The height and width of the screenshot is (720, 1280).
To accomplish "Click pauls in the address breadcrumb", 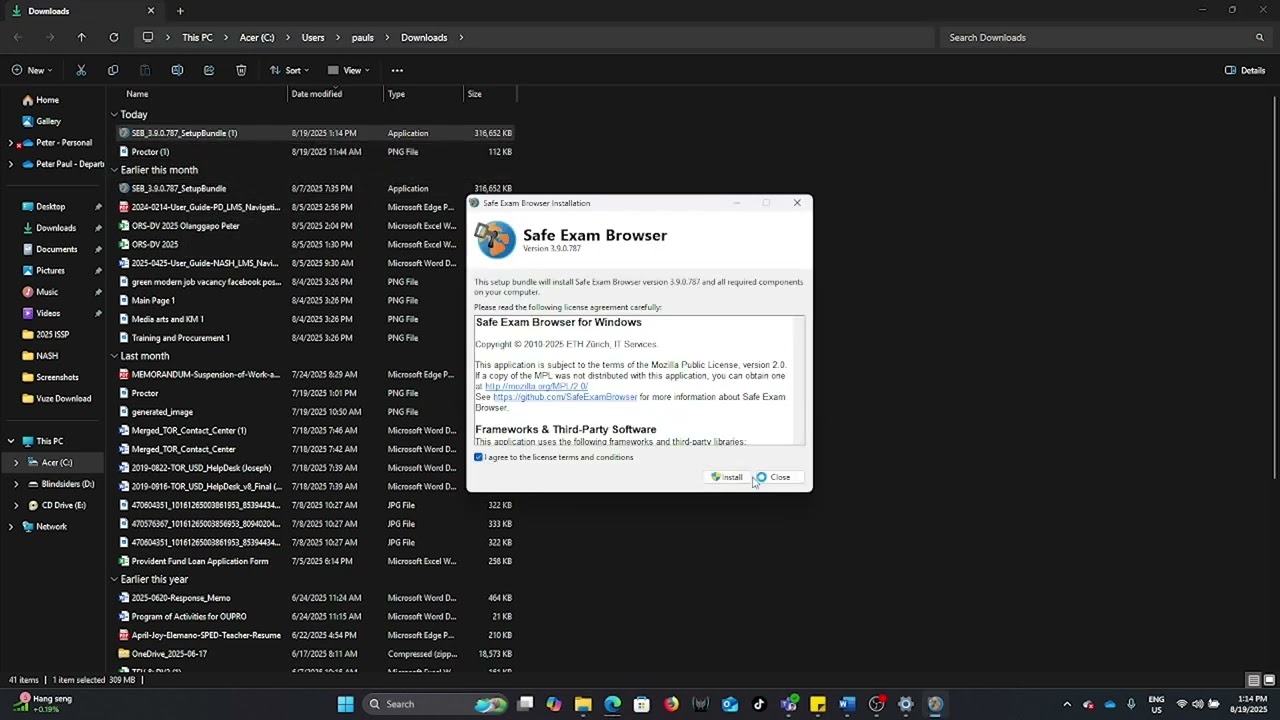I will pos(363,38).
